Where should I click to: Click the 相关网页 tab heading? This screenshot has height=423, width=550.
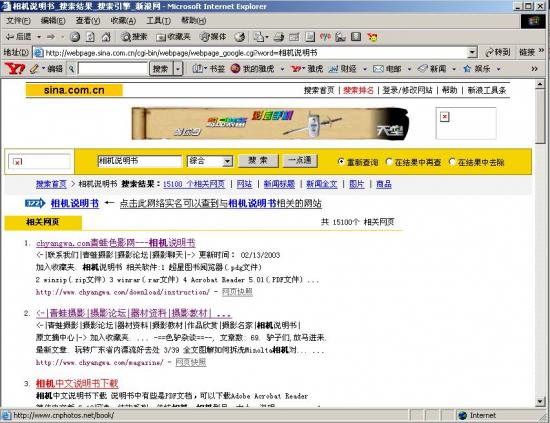(43, 222)
